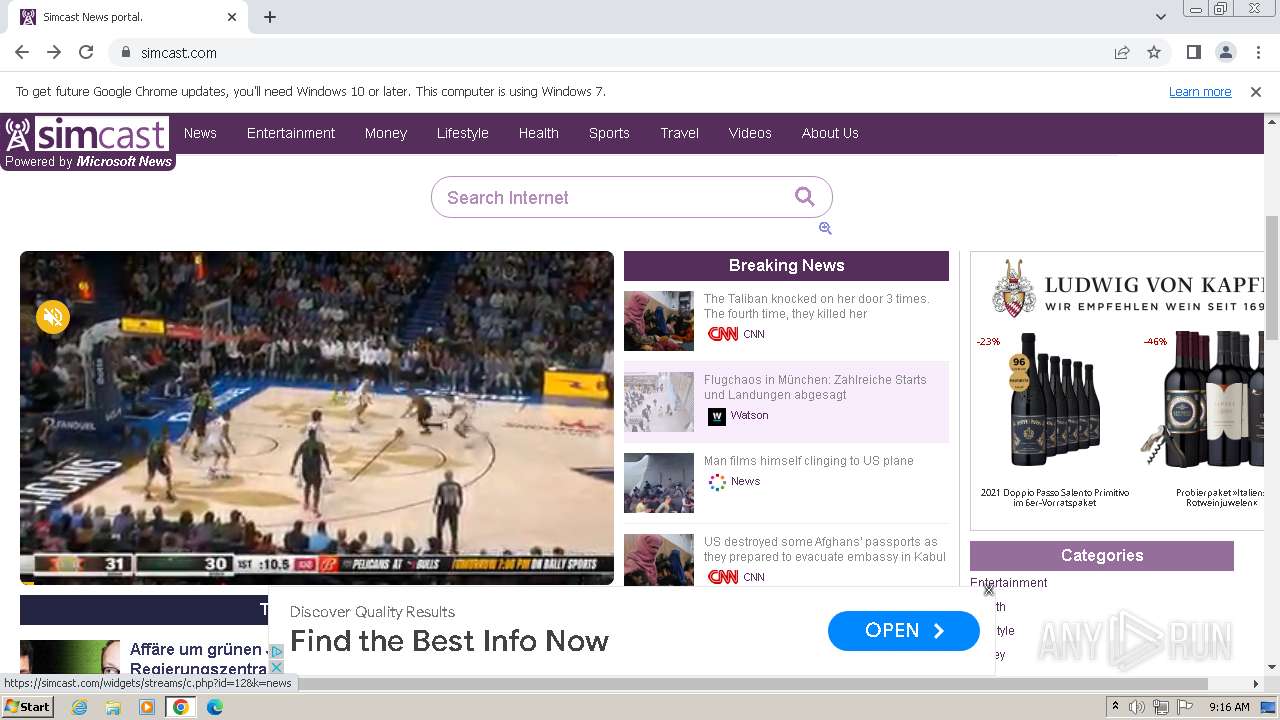This screenshot has width=1280, height=720.
Task: Open Affäre um grünen article headline
Action: tap(198, 659)
